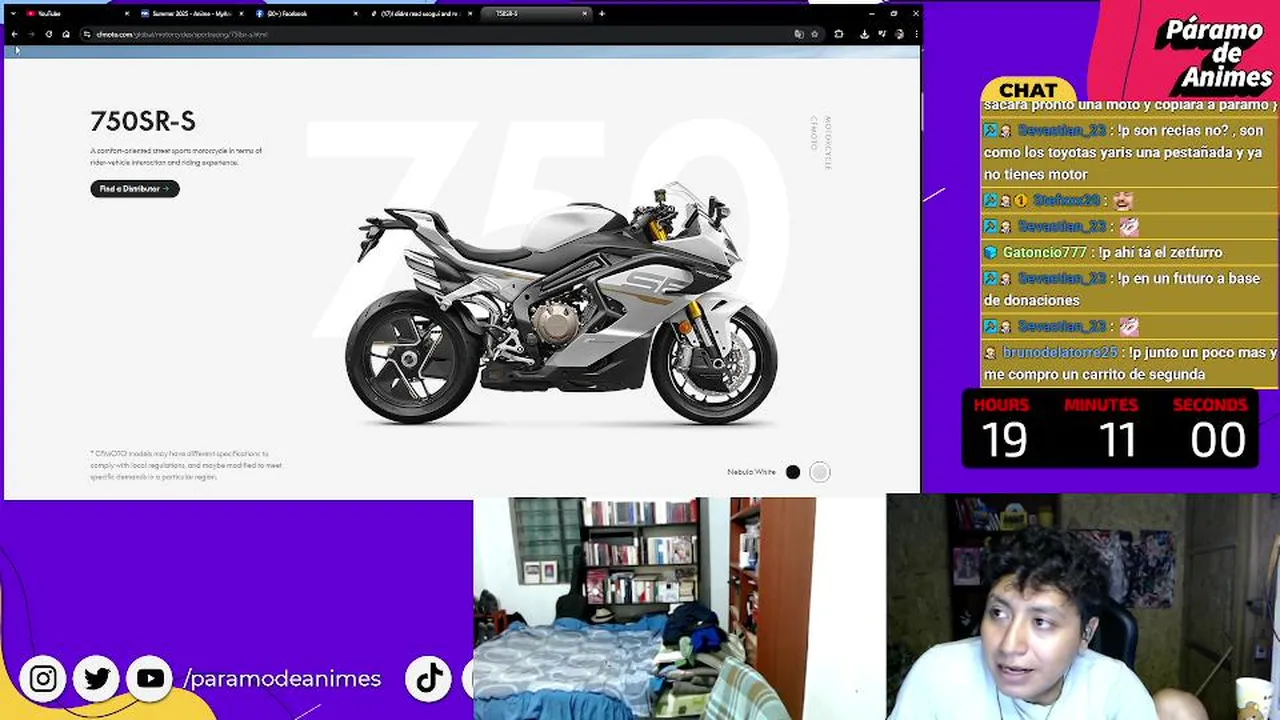Bookmark this page with the star
Viewport: 1280px width, 720px height.
point(814,34)
